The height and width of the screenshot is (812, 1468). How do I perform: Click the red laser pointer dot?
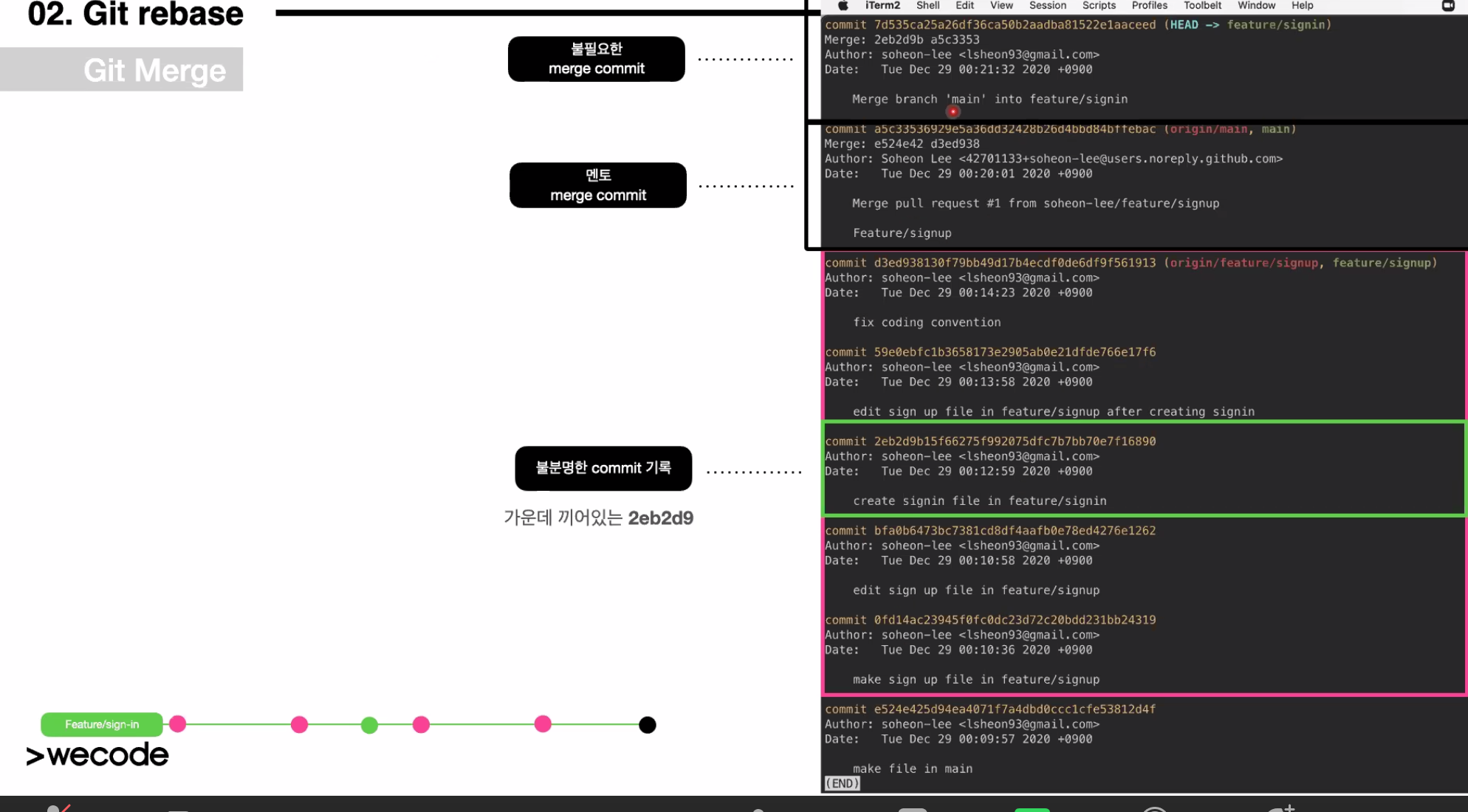[x=953, y=112]
